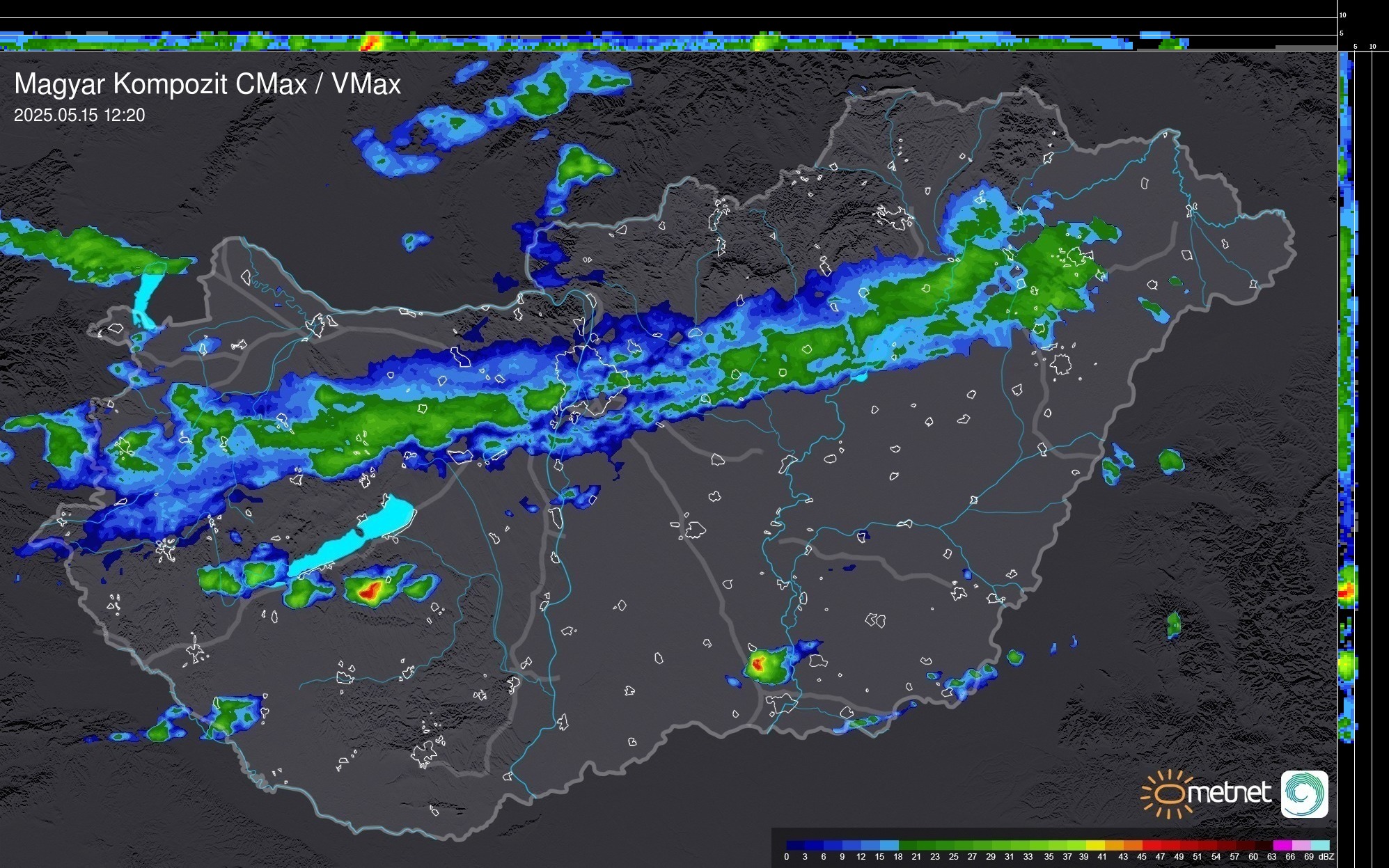Select the bright red 45 dBZ legend swatch
Viewport: 1389px width, 868px height.
[x=1150, y=845]
